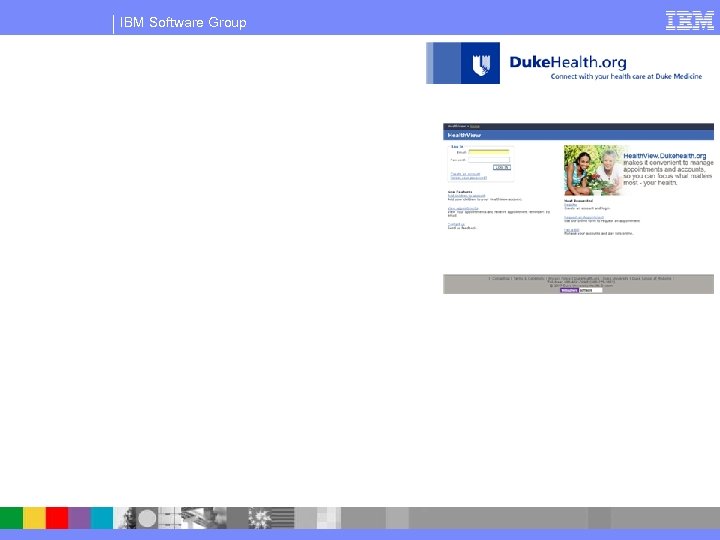The image size is (720, 540).
Task: Click the DukeHealth.org title text
Action: [568, 62]
